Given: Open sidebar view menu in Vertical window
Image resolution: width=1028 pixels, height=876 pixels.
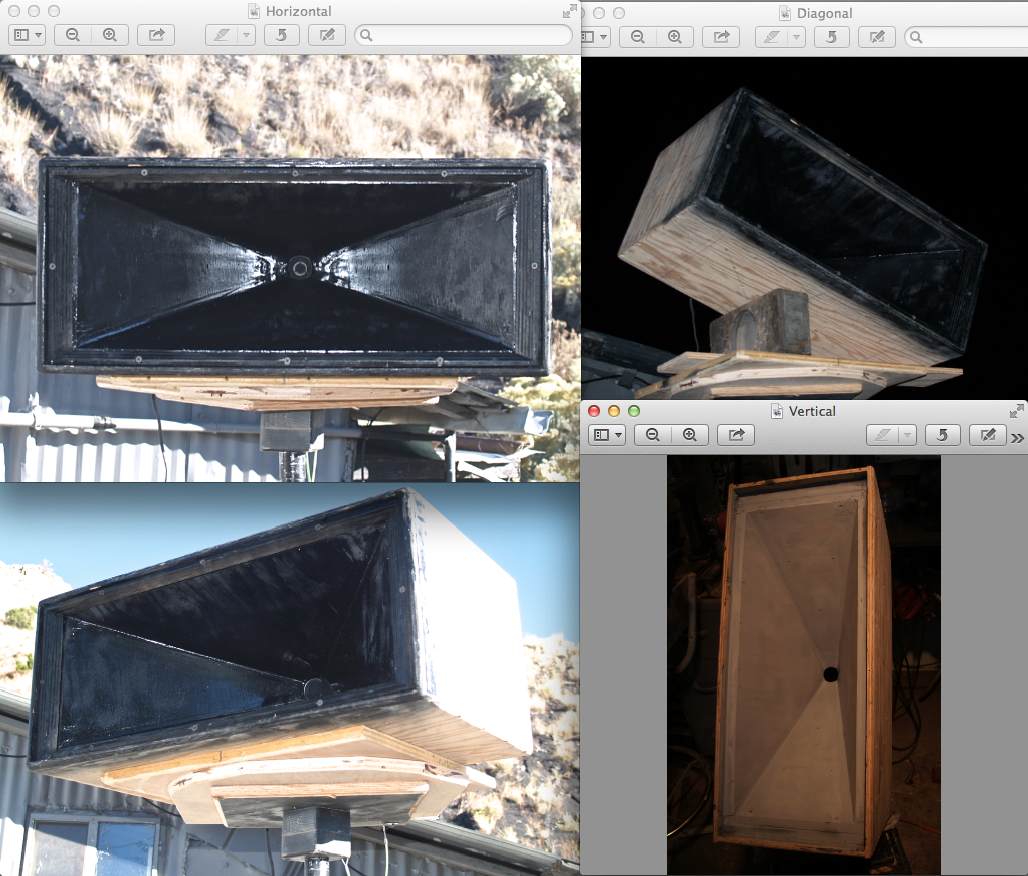Looking at the screenshot, I should [606, 435].
